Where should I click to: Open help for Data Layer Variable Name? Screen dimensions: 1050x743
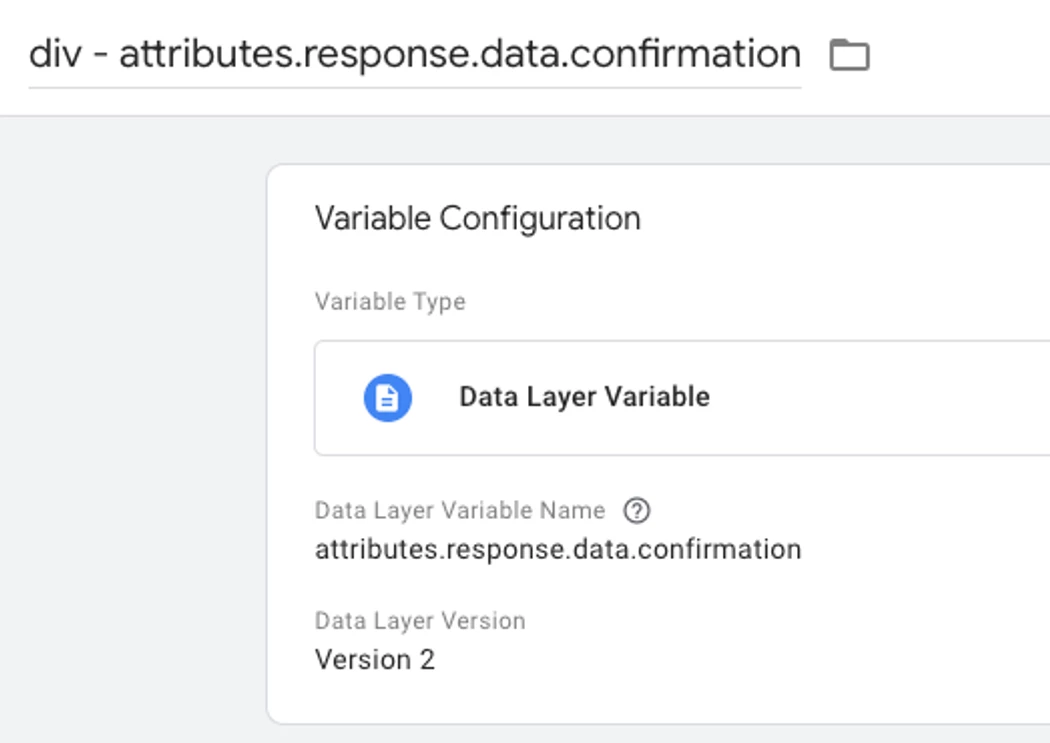click(x=636, y=511)
